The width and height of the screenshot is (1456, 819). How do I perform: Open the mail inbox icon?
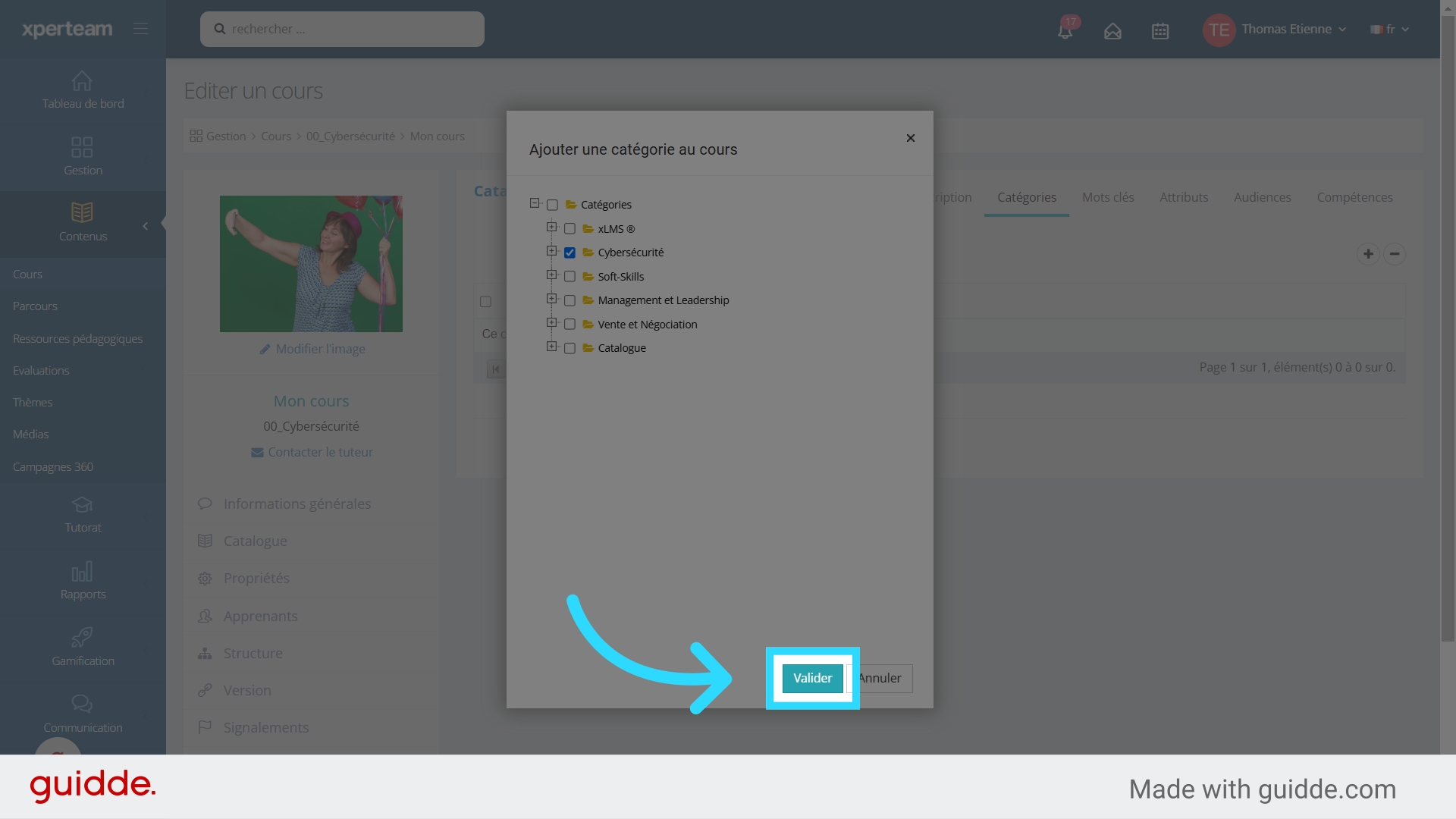coord(1112,31)
